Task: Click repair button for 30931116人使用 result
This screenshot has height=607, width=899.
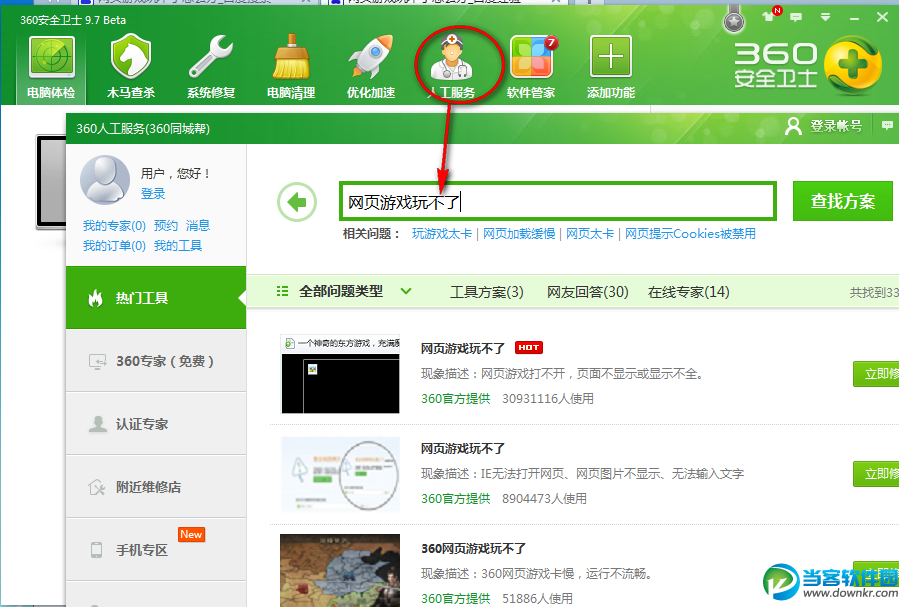Action: coord(876,374)
